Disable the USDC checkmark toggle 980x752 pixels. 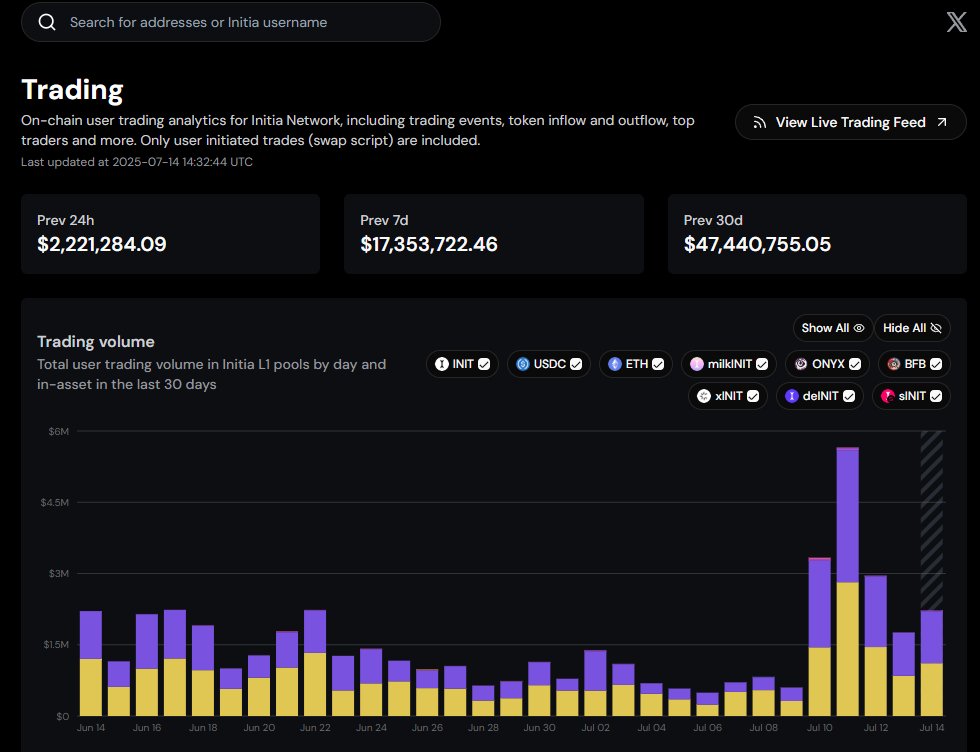tap(575, 364)
